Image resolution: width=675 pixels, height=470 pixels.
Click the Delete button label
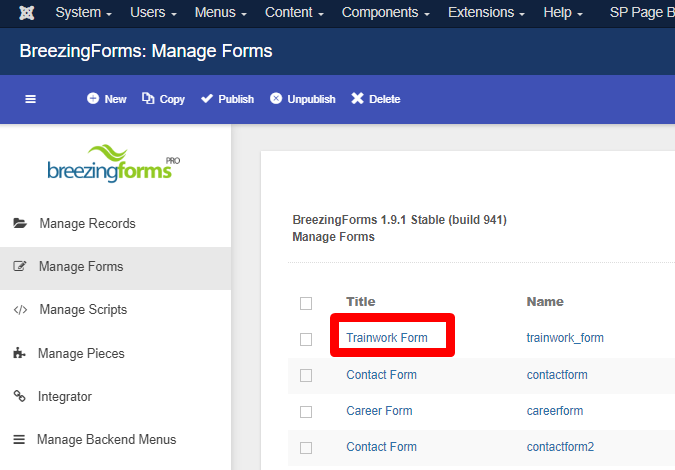pos(385,99)
